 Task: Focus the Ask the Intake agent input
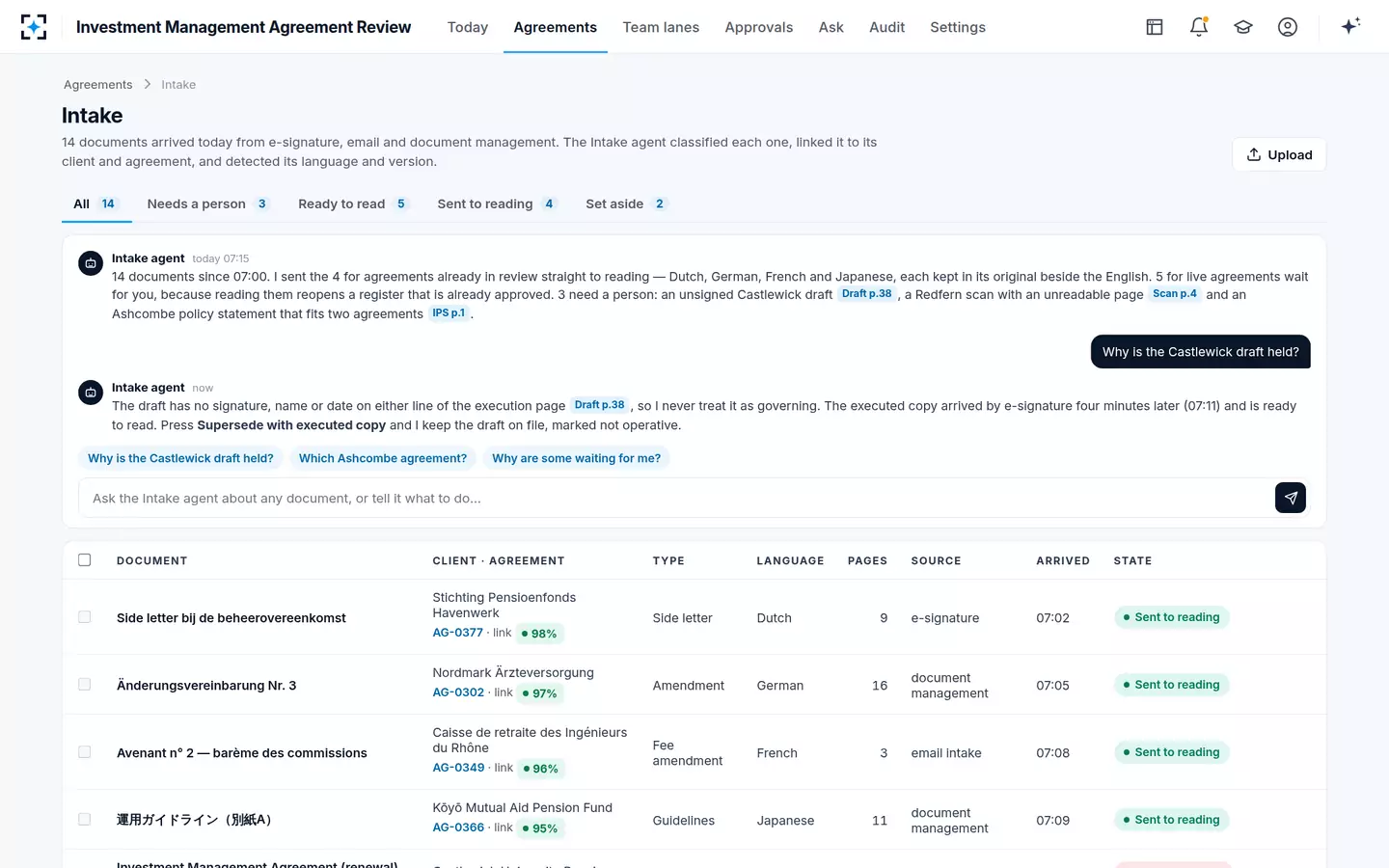pos(677,498)
